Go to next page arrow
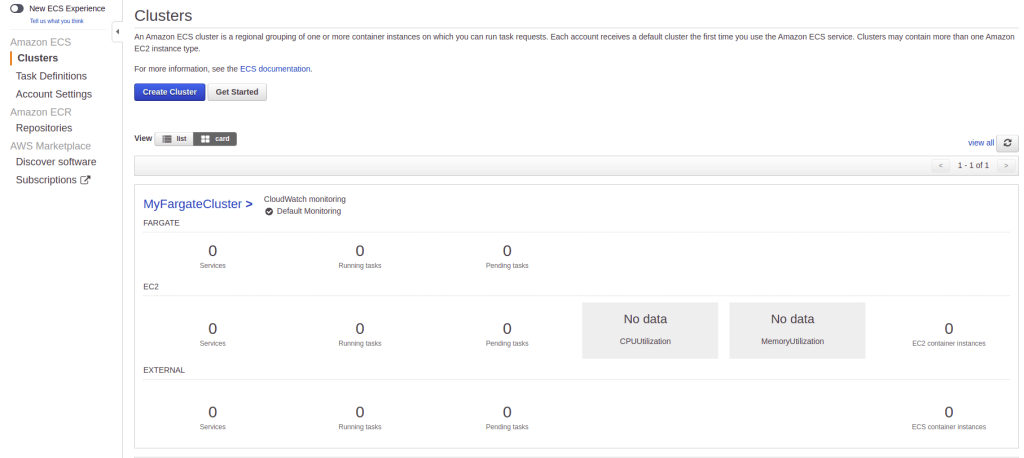The height and width of the screenshot is (458, 1024). (1005, 165)
